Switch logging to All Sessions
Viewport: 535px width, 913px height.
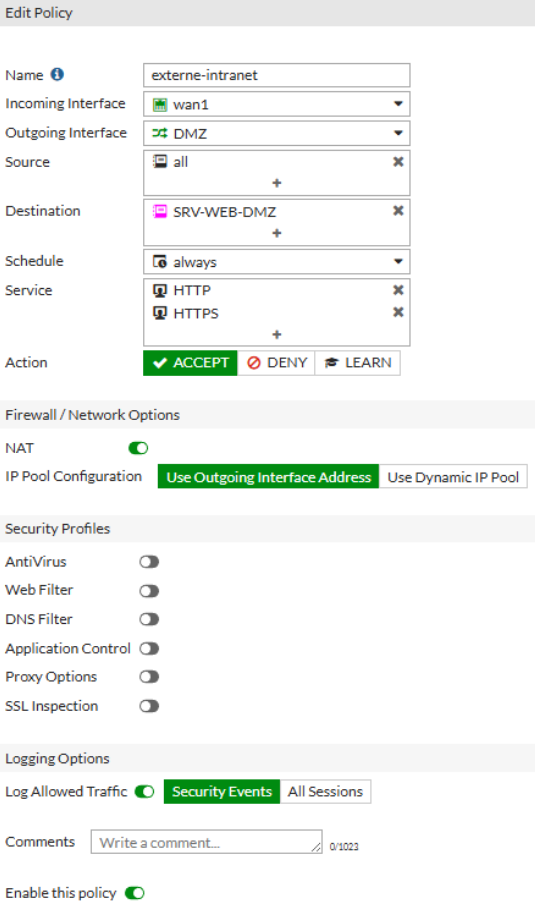click(x=325, y=791)
